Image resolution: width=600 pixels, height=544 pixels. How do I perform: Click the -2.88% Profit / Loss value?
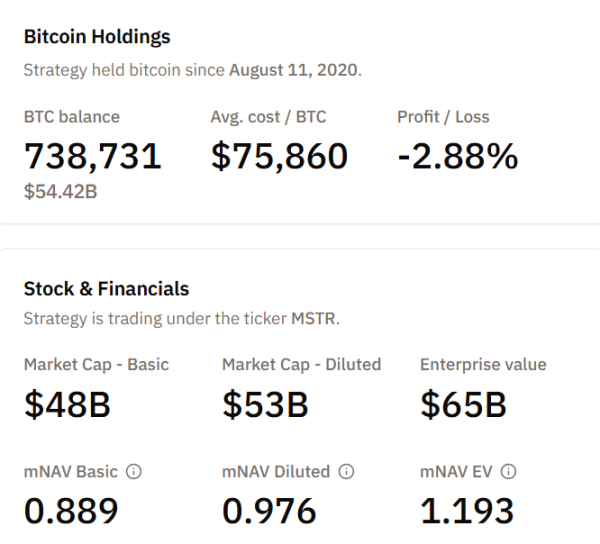(x=457, y=156)
